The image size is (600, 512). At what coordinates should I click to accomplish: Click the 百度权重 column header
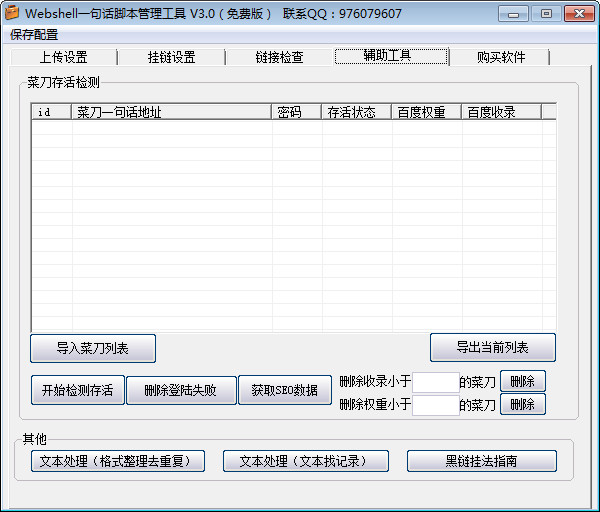[x=426, y=112]
